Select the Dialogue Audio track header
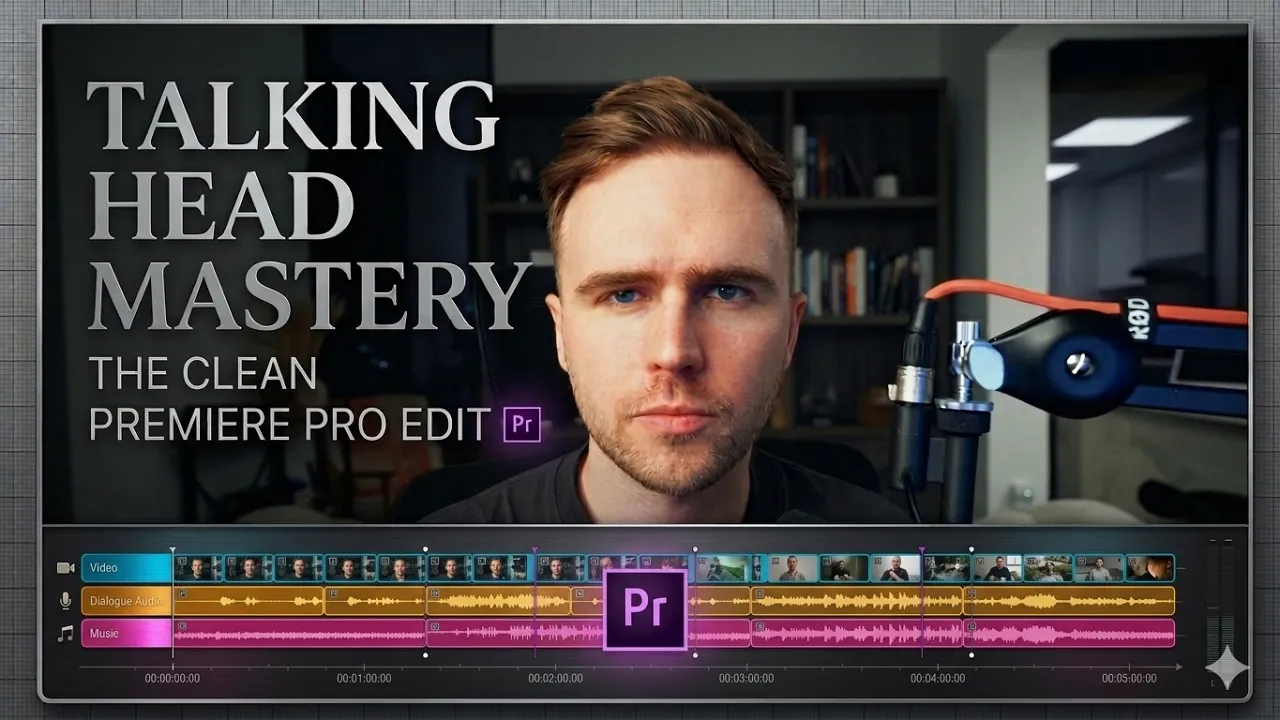The height and width of the screenshot is (720, 1280). [x=126, y=601]
